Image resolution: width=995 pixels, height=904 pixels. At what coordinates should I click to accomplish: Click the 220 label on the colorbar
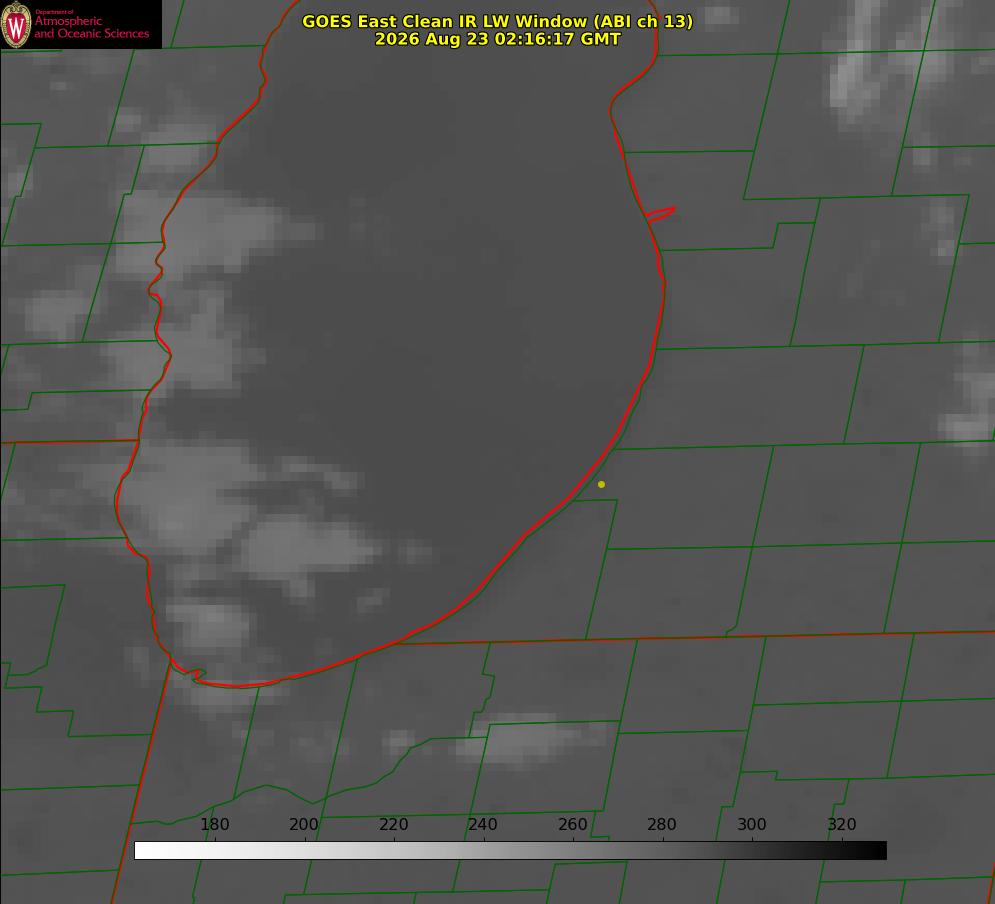pos(393,824)
